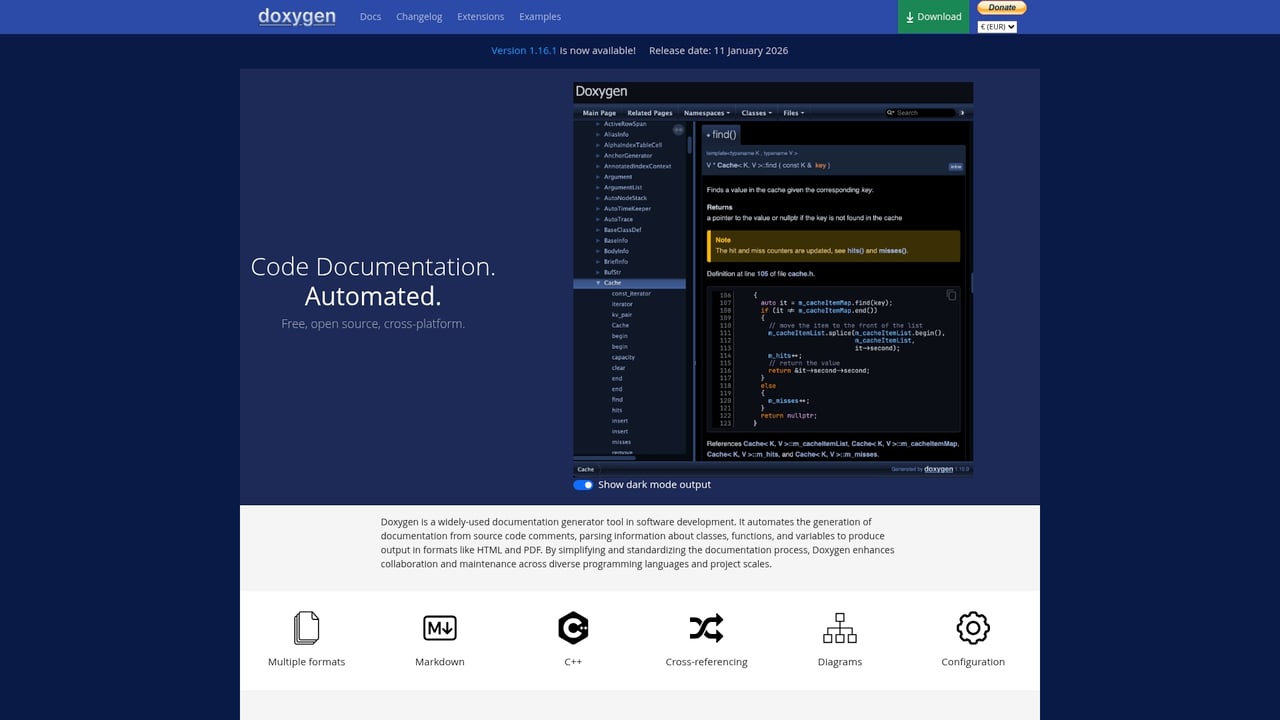1280x720 pixels.
Task: Open the Changelog page
Action: click(x=419, y=17)
